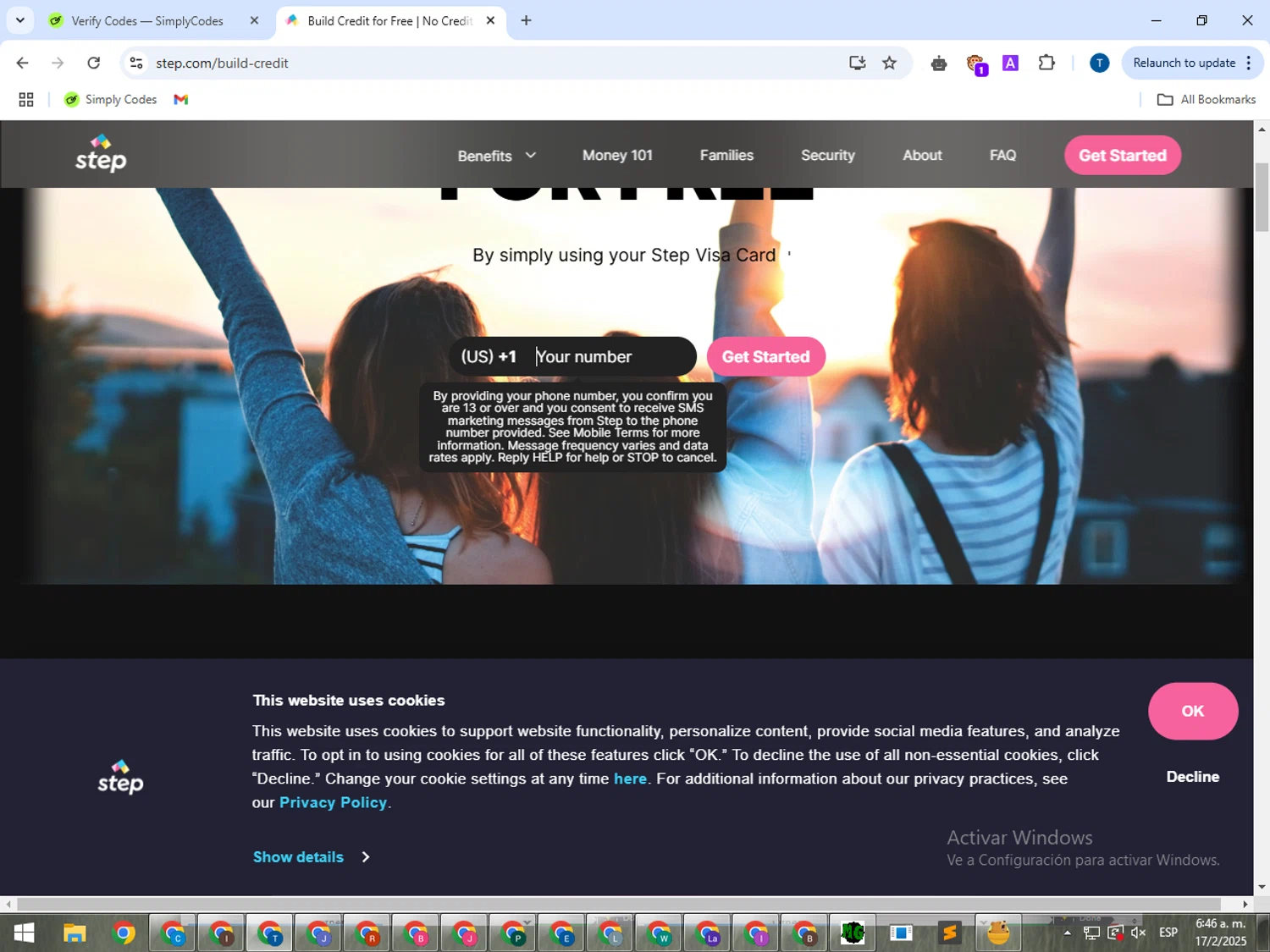The width and height of the screenshot is (1270, 952).
Task: Go back to the previous page
Action: [23, 63]
